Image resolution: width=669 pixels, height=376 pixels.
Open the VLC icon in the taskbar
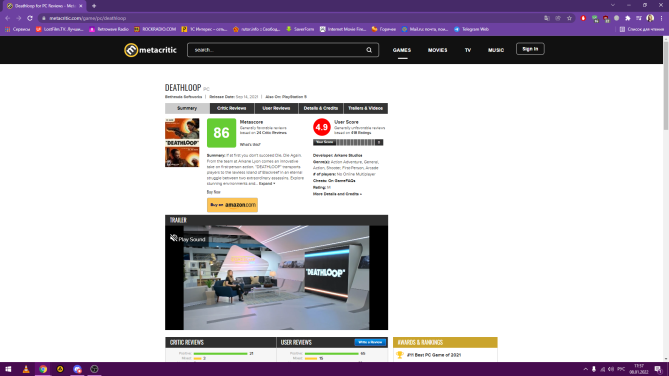click(x=26, y=369)
